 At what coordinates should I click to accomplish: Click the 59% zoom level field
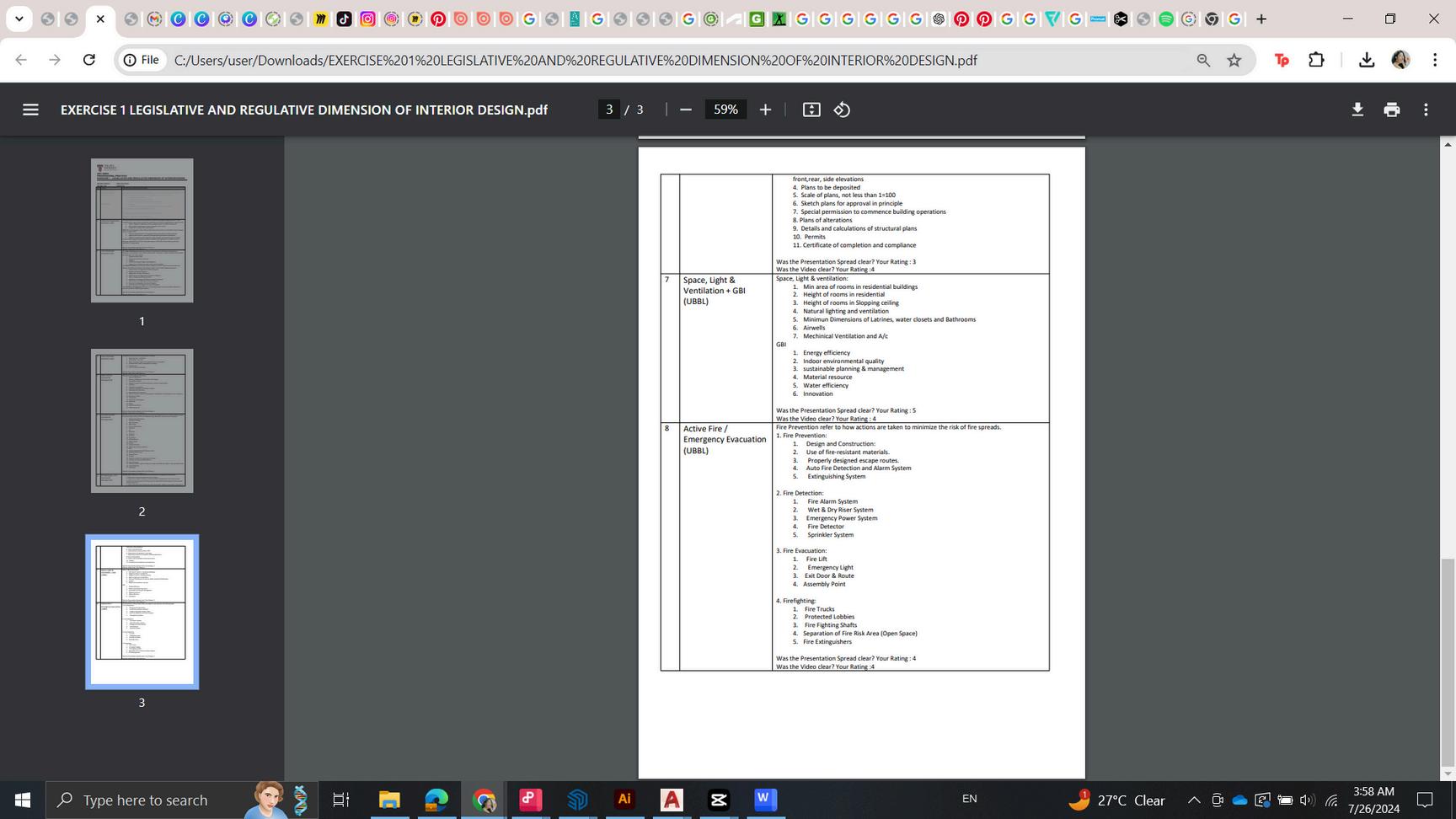click(x=725, y=110)
